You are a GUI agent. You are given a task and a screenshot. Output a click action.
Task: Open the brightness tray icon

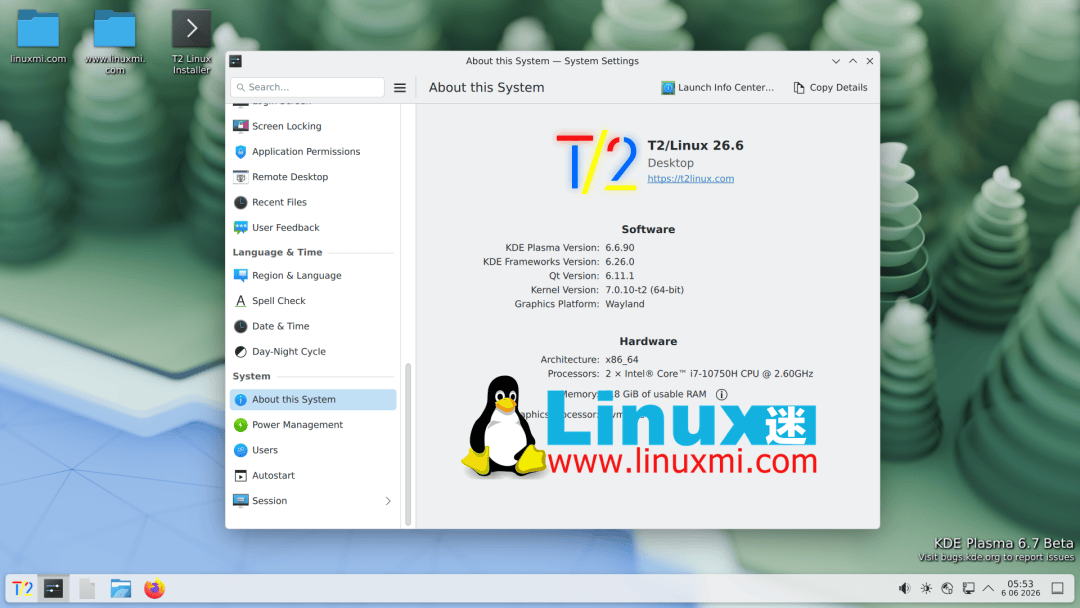(926, 589)
